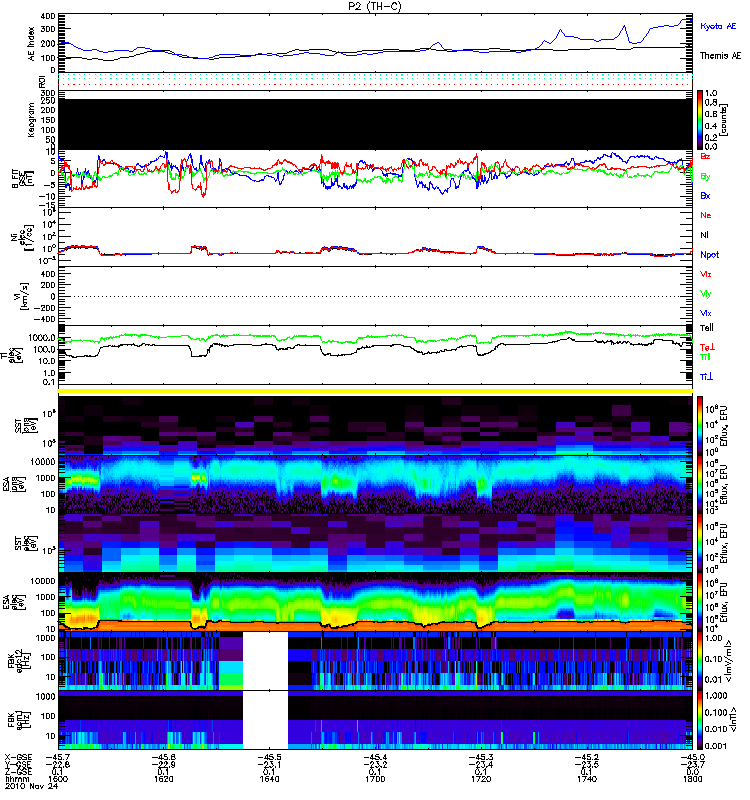Click the 1600 time tick label
The height and width of the screenshot is (800, 750).
point(58,779)
